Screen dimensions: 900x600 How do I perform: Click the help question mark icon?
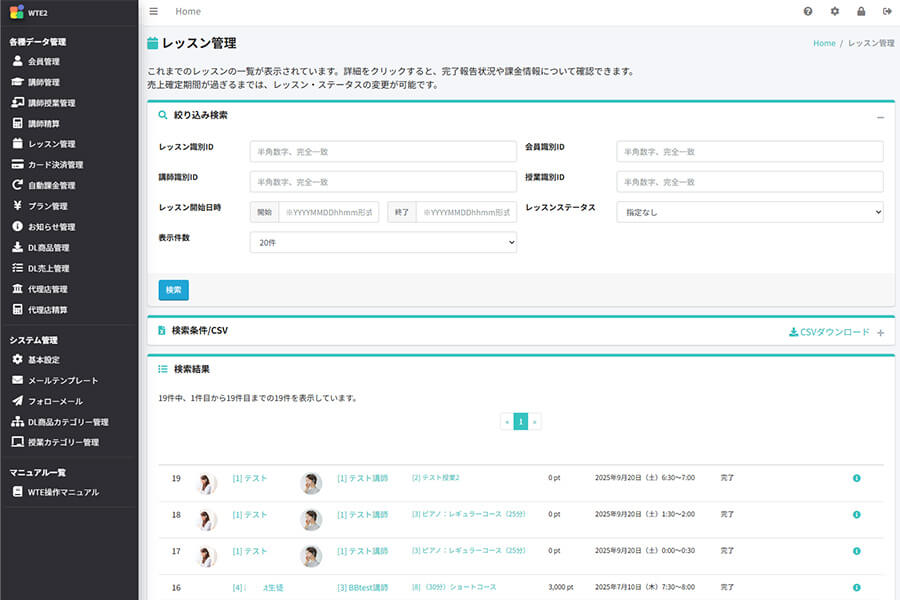pos(808,12)
